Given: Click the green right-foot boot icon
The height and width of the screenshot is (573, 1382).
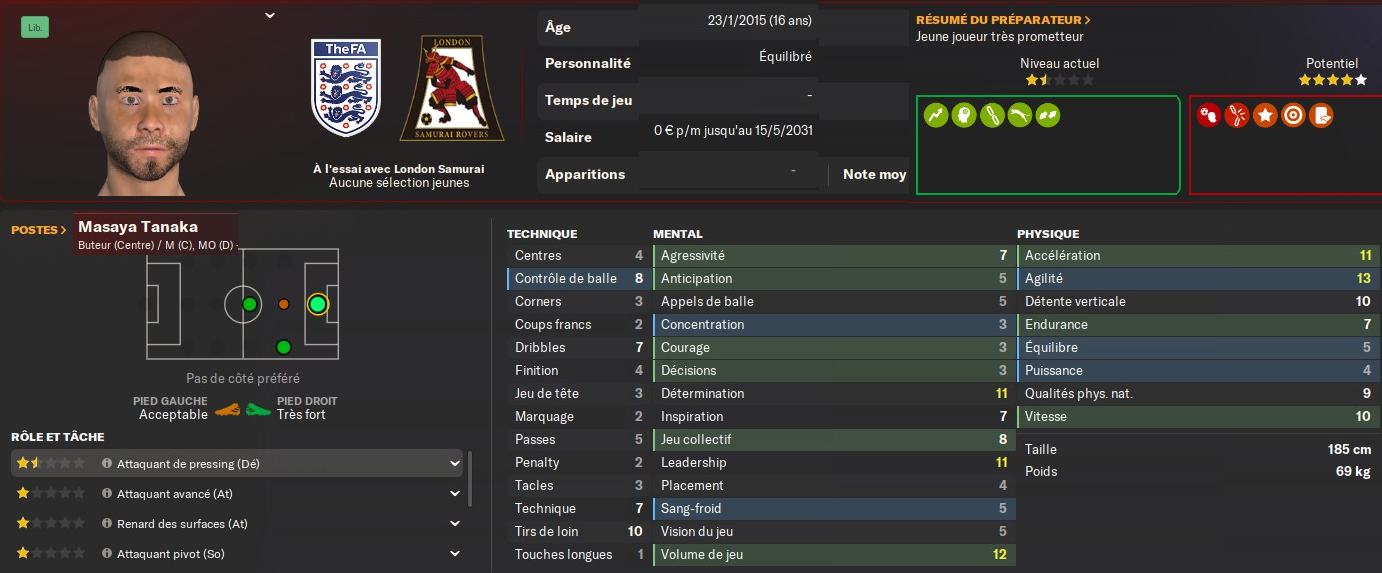Looking at the screenshot, I should coord(258,408).
